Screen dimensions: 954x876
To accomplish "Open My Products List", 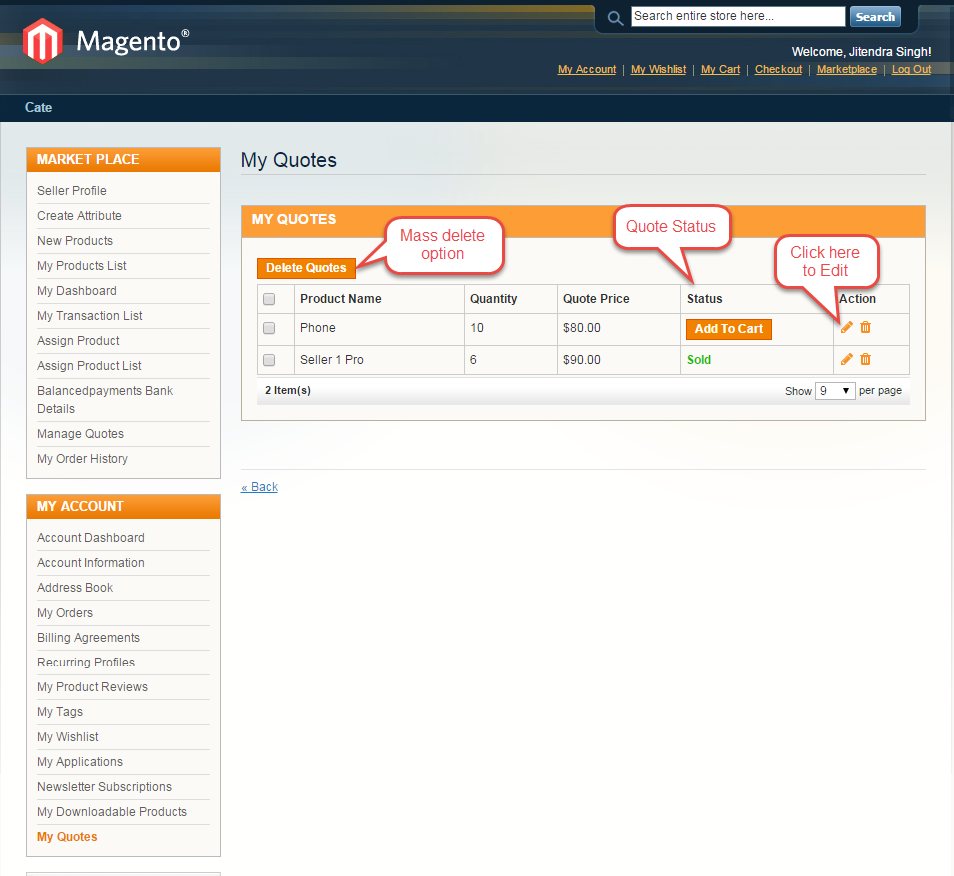I will 82,265.
